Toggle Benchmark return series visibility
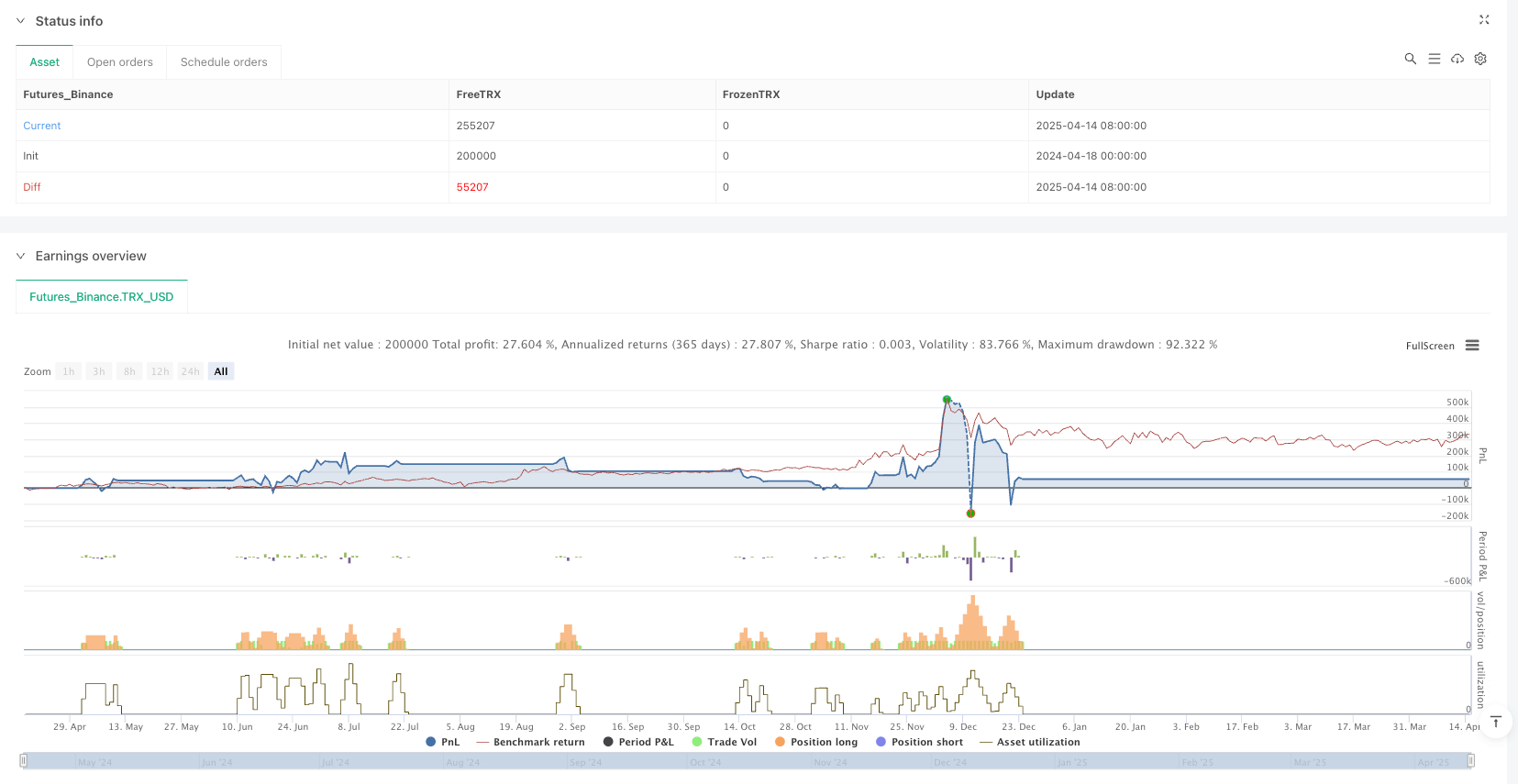This screenshot has width=1518, height=784. tap(530, 742)
